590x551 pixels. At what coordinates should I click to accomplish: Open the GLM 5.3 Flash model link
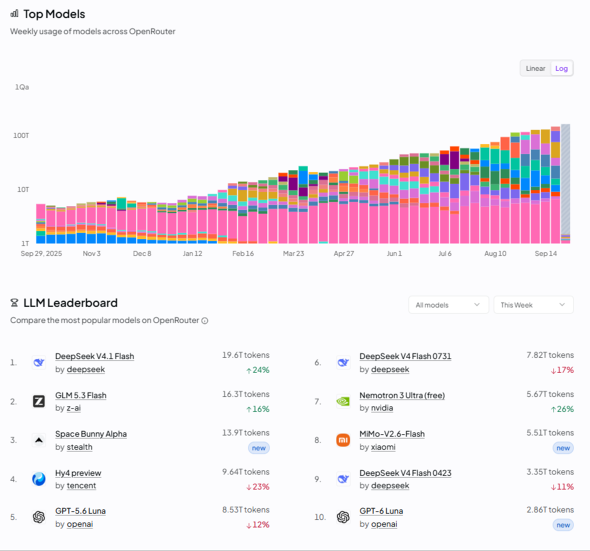(x=81, y=395)
